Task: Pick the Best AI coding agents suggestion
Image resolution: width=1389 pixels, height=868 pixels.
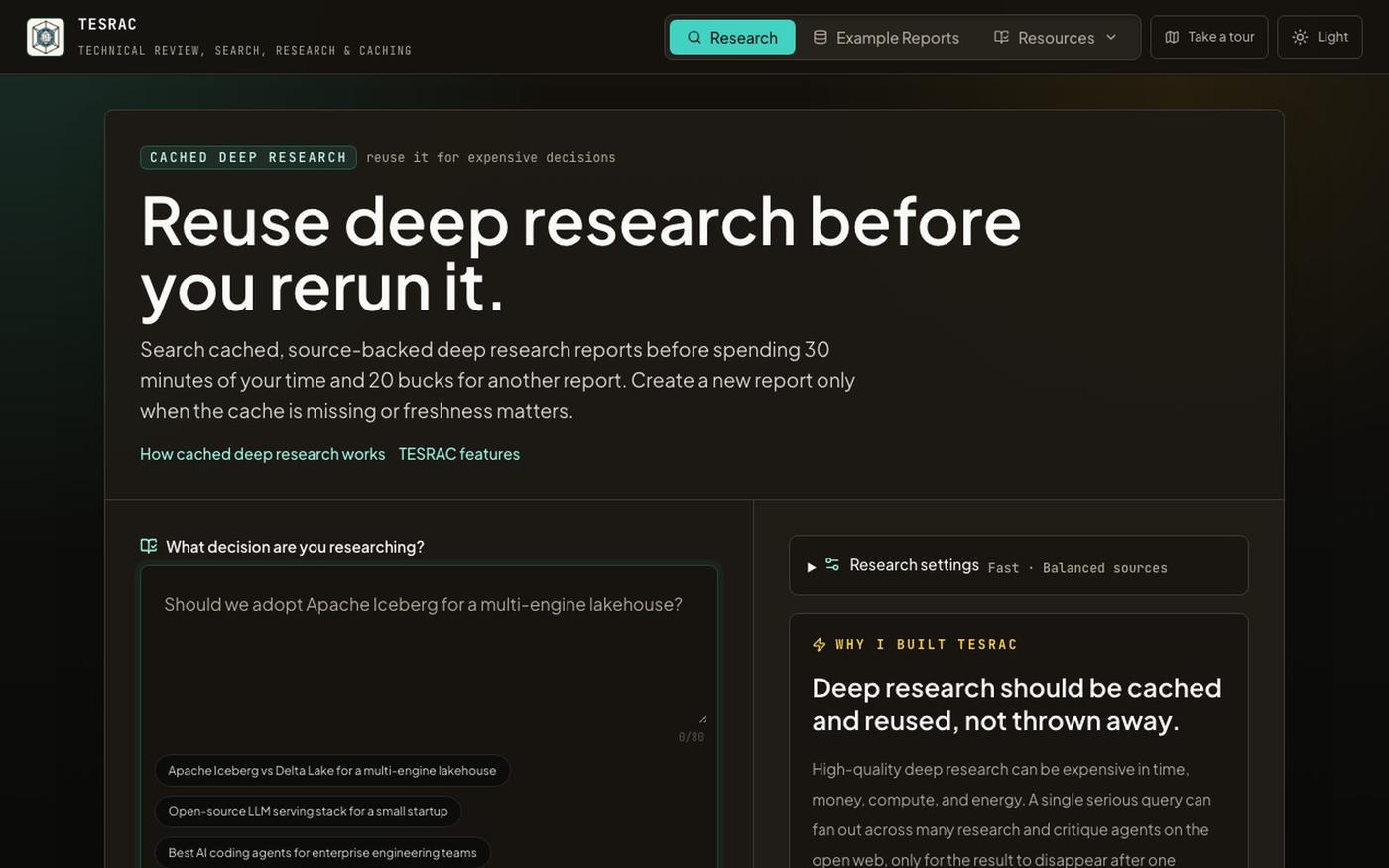Action: tap(322, 853)
